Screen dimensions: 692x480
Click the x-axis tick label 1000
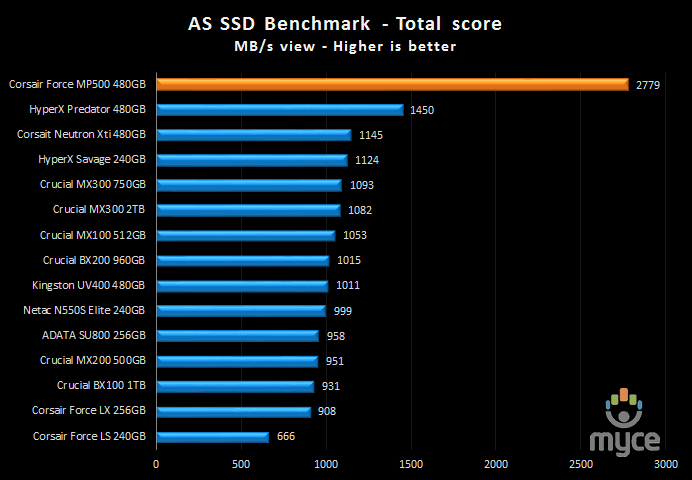click(x=326, y=464)
